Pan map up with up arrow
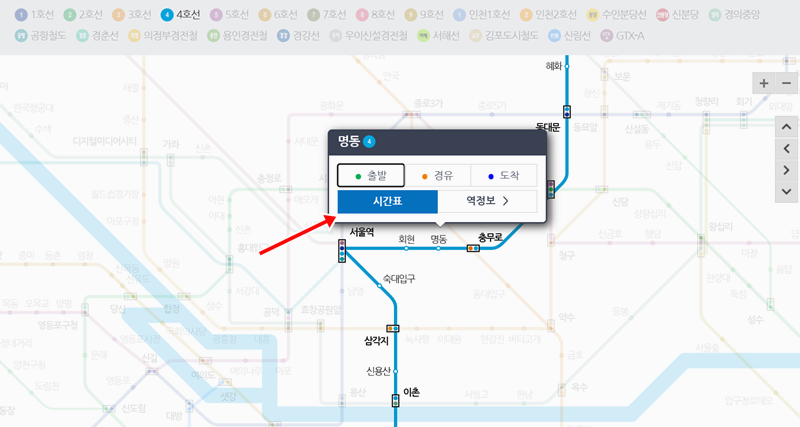Screen dimensions: 800x427 coord(786,127)
